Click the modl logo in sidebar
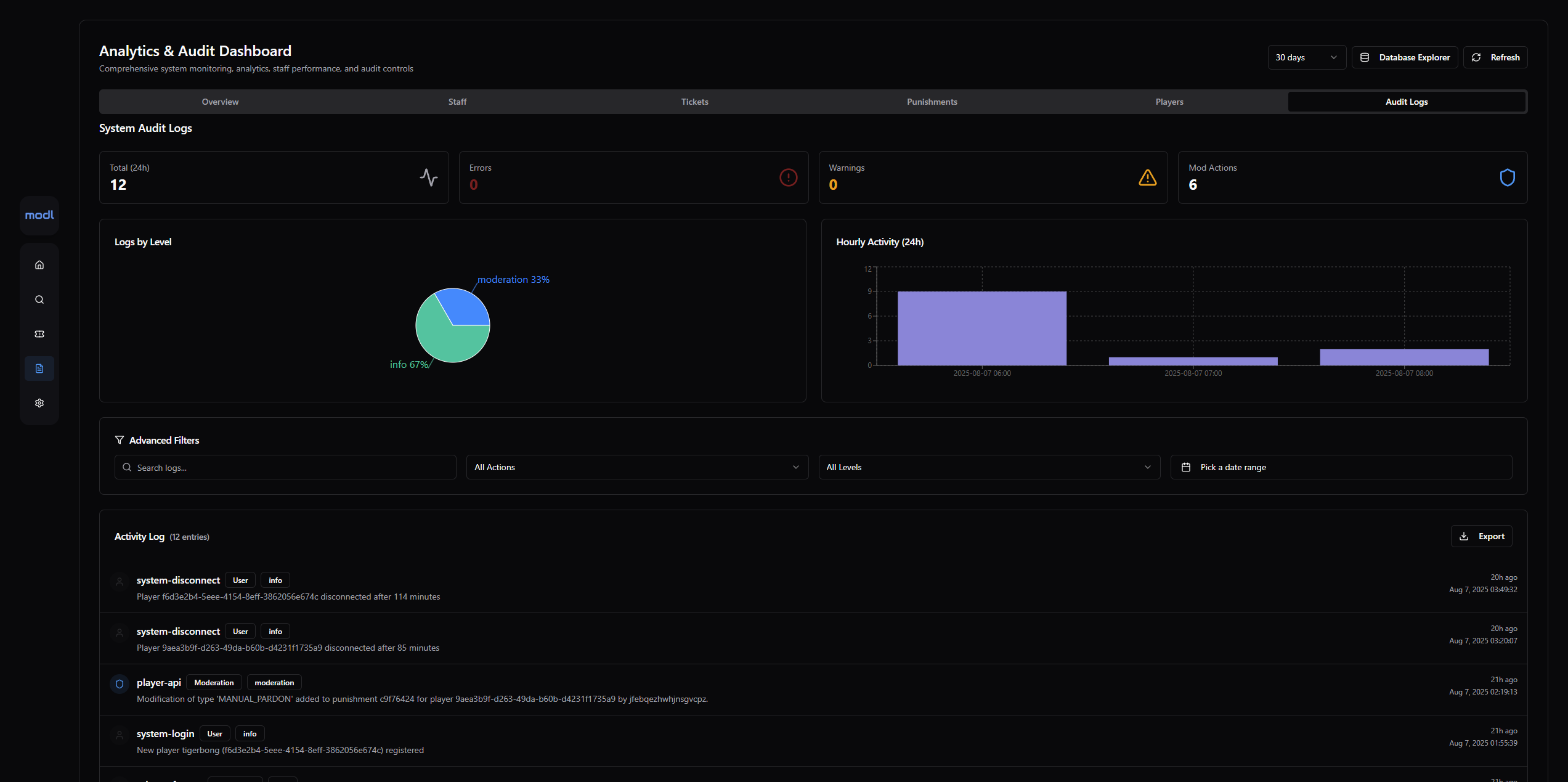This screenshot has height=782, width=1568. coord(39,215)
